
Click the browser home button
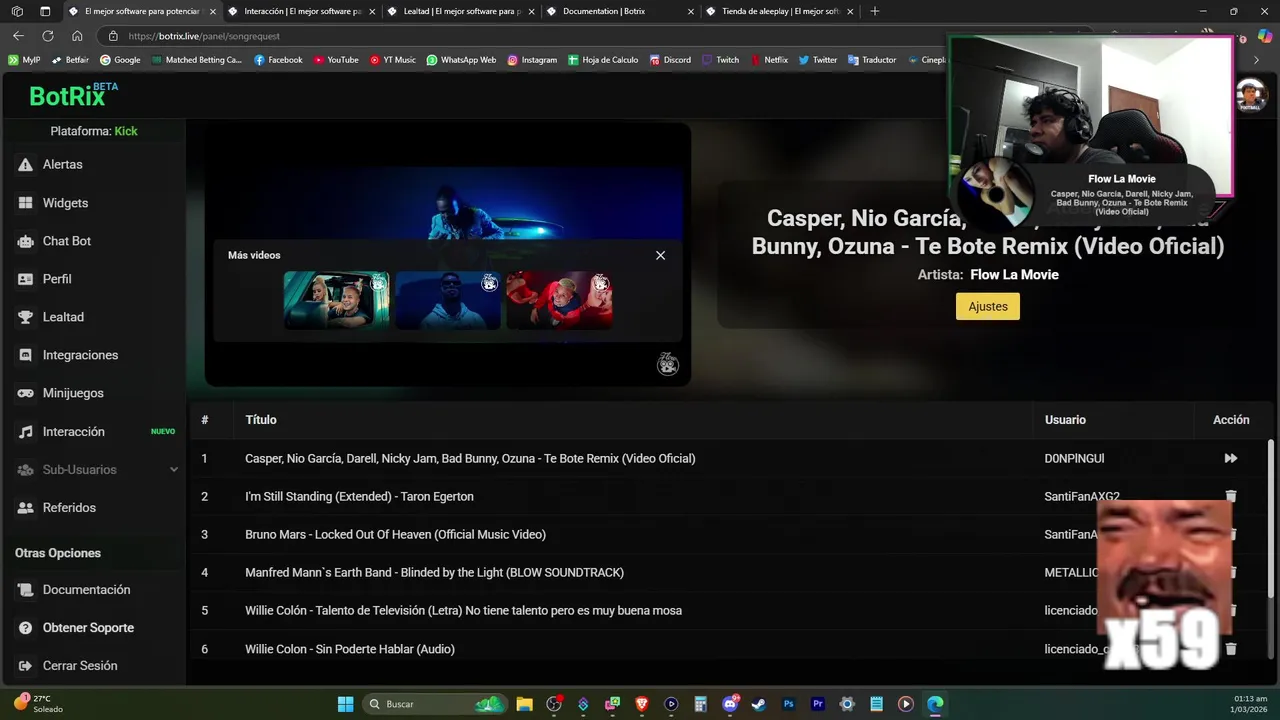[x=77, y=35]
